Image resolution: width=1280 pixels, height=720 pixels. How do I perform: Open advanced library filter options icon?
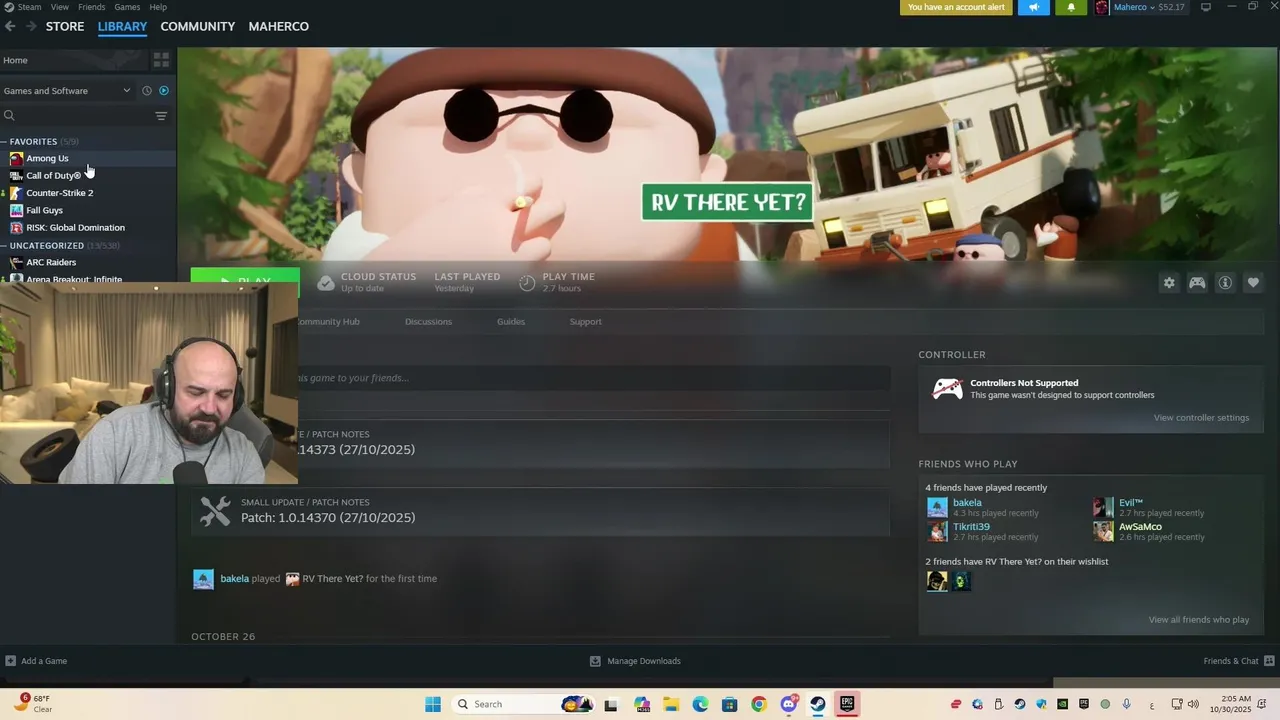point(161,116)
